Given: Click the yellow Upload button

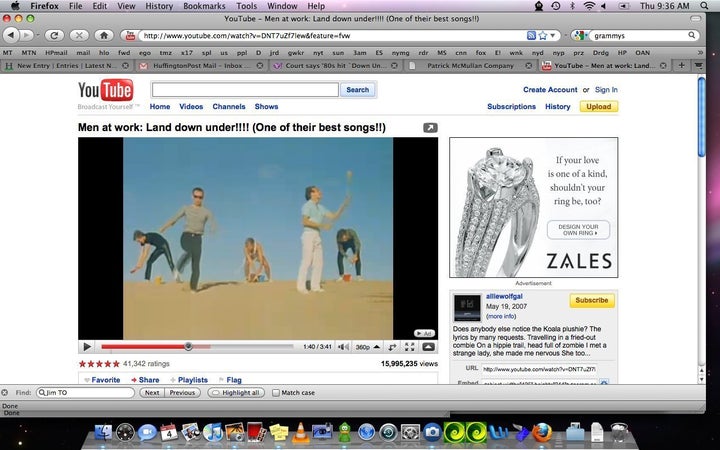Looking at the screenshot, I should pyautogui.click(x=599, y=107).
